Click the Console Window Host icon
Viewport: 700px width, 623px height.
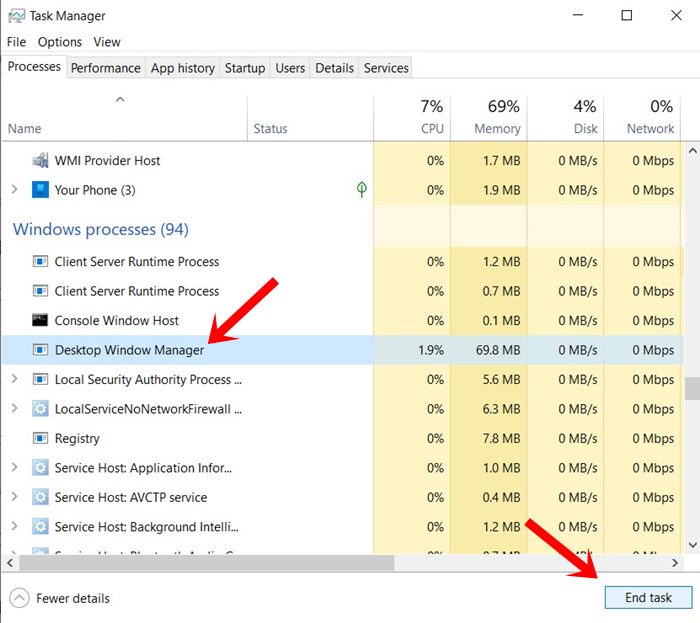pos(40,320)
